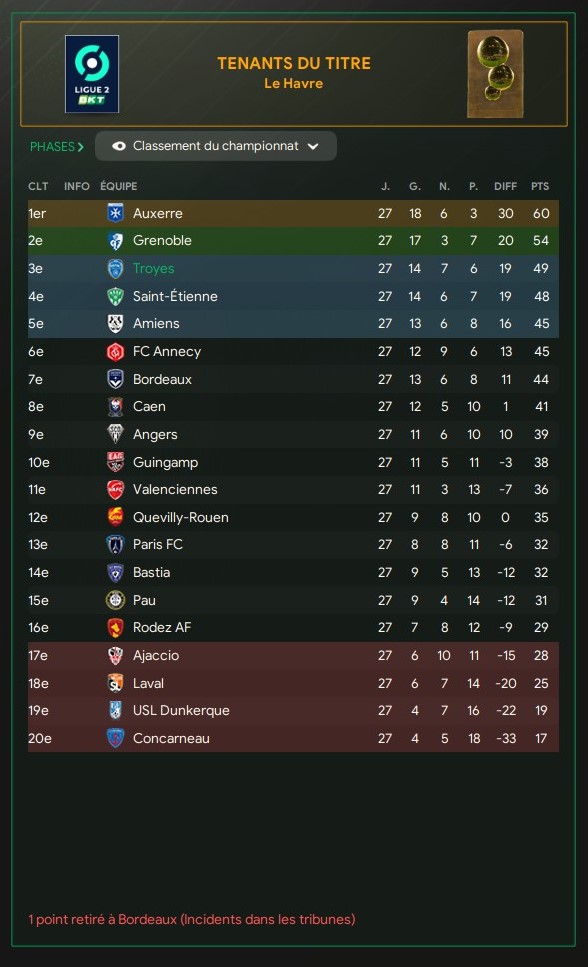This screenshot has width=588, height=967.
Task: Click the Auxerre club crest
Action: [115, 213]
